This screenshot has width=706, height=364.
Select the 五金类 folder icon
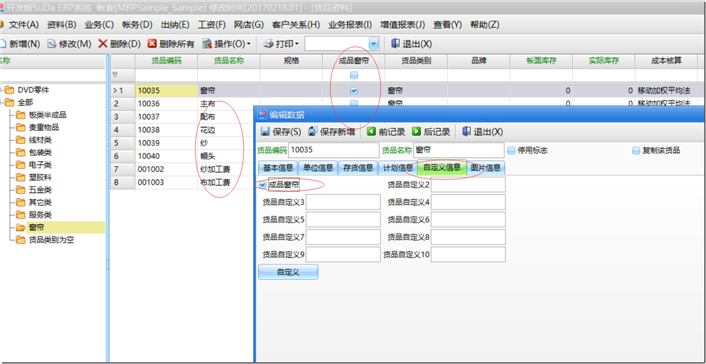(x=21, y=190)
